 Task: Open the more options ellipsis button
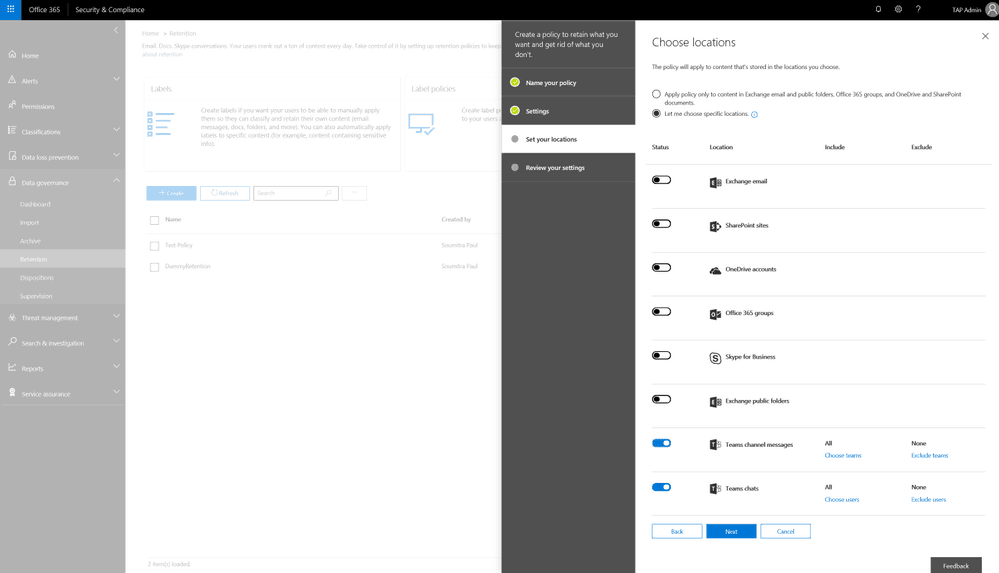[x=354, y=192]
